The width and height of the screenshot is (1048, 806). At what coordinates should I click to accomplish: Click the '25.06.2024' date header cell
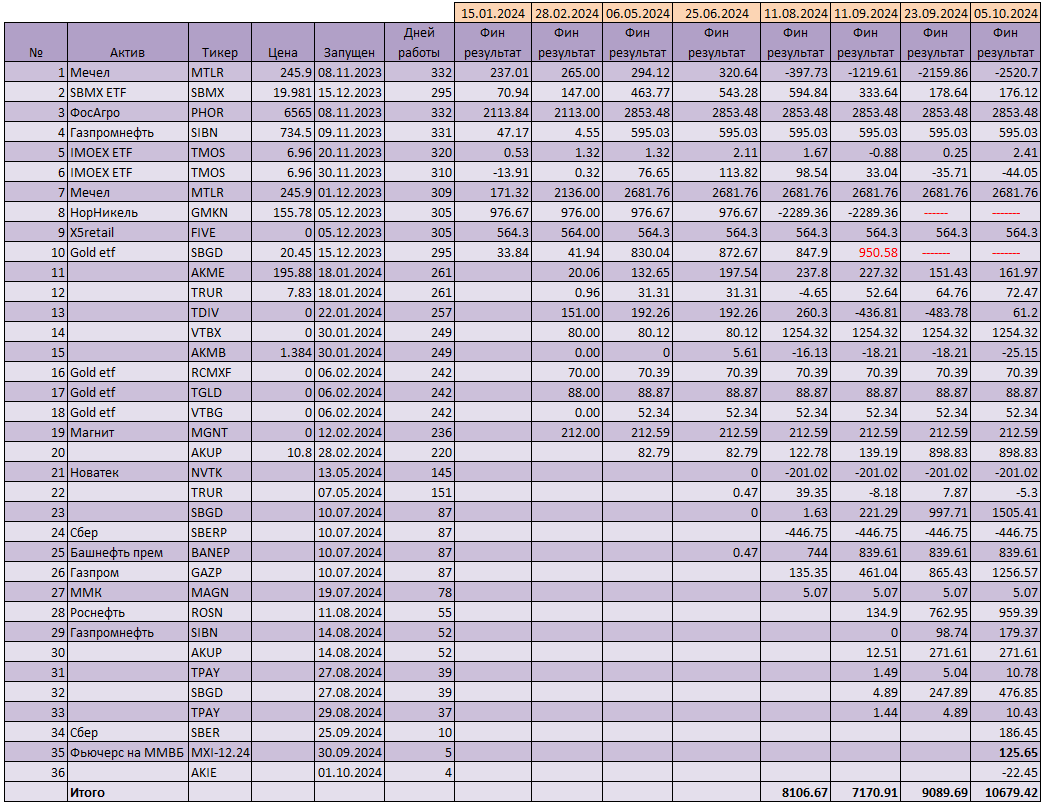tap(716, 13)
